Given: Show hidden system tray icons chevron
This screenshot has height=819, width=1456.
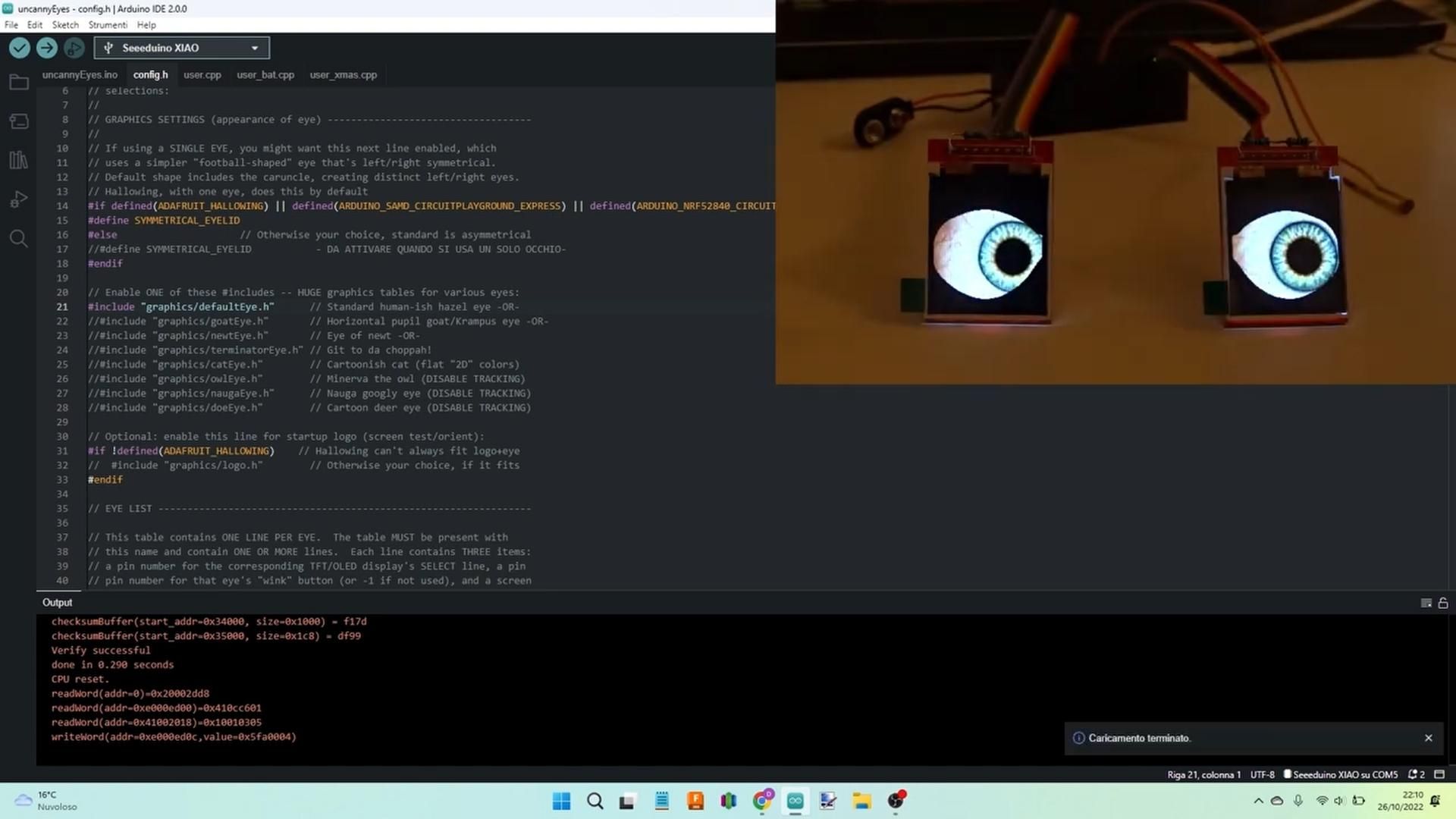Looking at the screenshot, I should pyautogui.click(x=1259, y=801).
